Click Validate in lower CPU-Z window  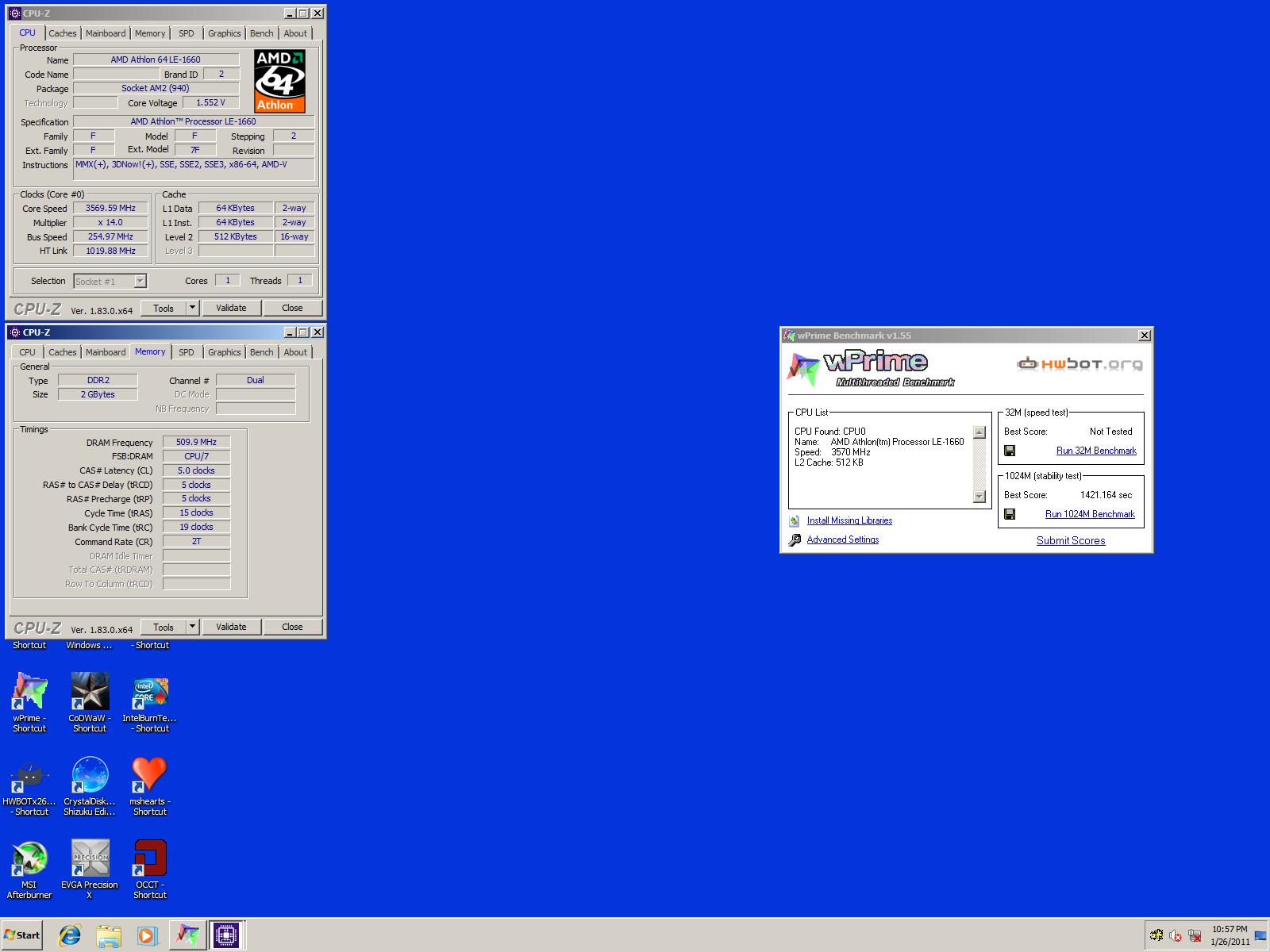[231, 627]
